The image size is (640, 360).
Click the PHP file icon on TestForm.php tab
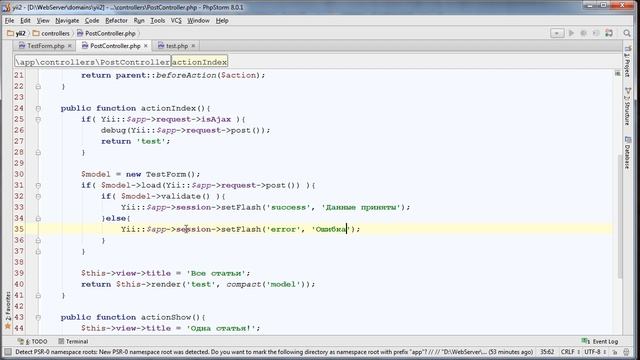click(x=22, y=46)
